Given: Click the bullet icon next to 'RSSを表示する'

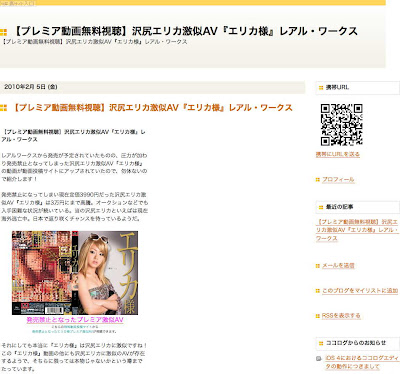Looking at the screenshot, I should click(x=318, y=316).
